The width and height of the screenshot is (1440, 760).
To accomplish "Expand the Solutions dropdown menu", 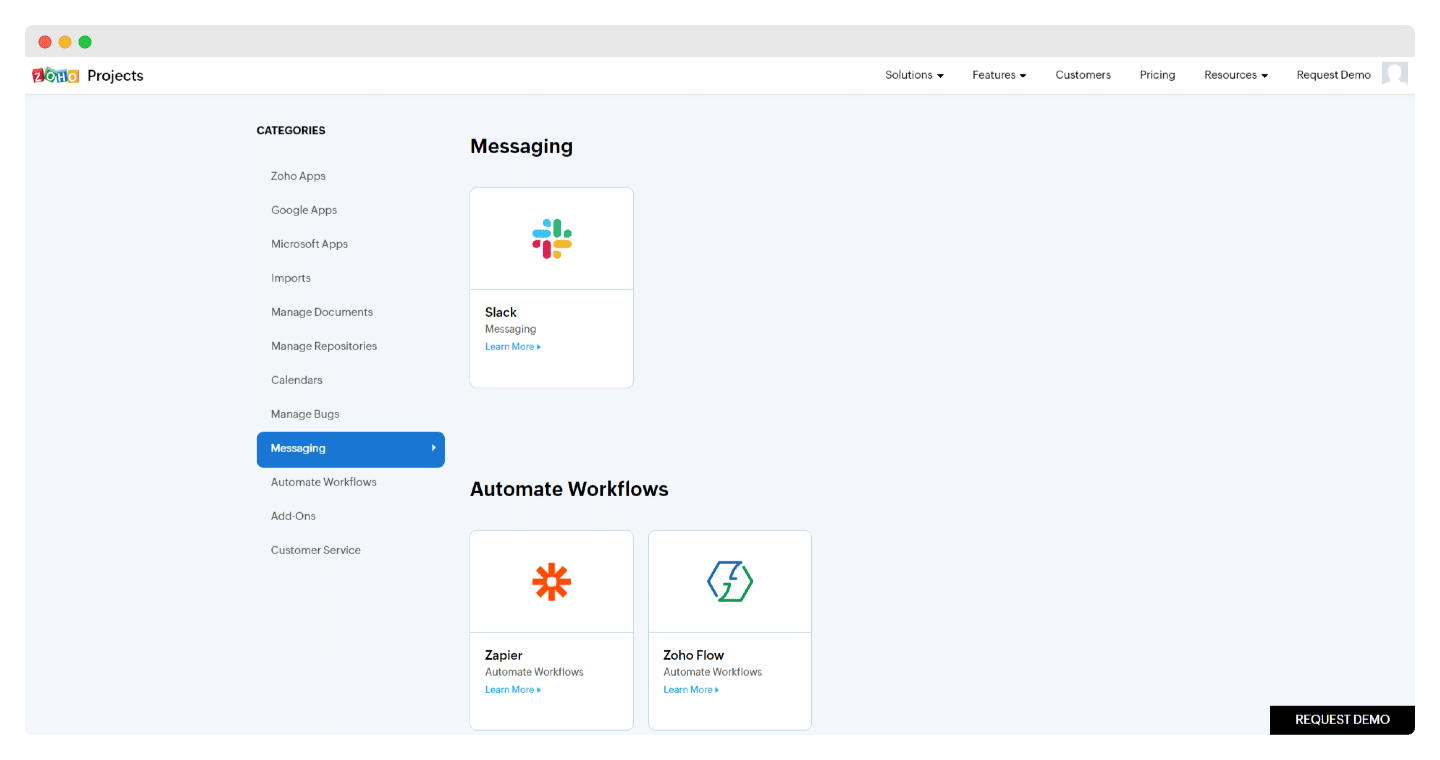I will click(914, 75).
